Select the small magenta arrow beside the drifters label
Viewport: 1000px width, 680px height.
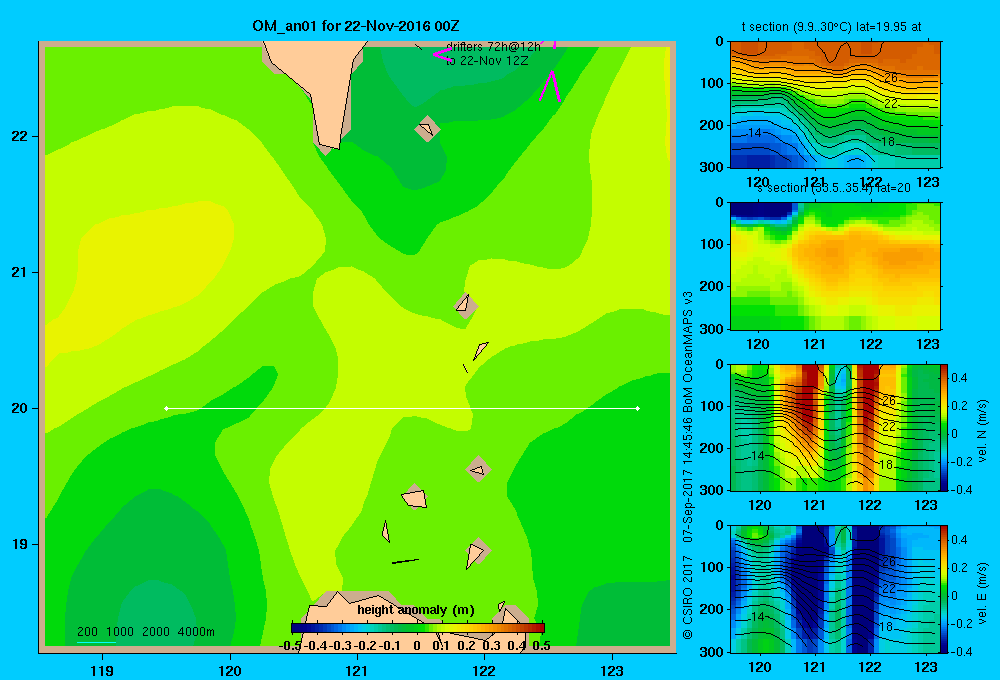click(x=443, y=54)
